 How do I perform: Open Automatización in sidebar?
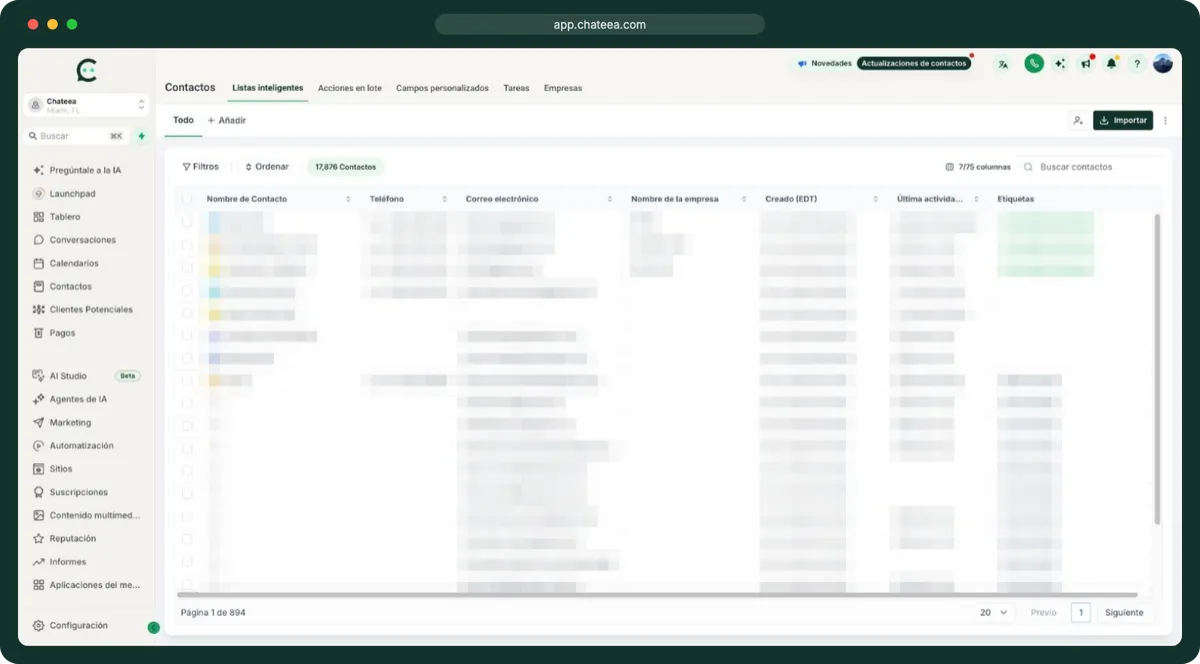74,445
